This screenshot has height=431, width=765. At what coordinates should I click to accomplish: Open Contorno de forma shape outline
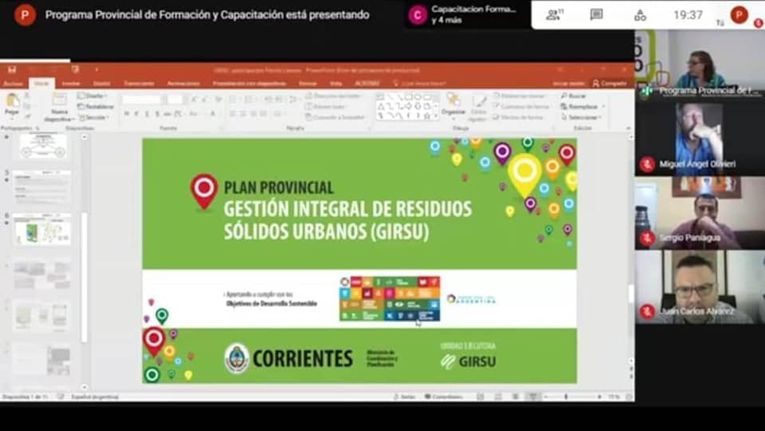coord(521,106)
